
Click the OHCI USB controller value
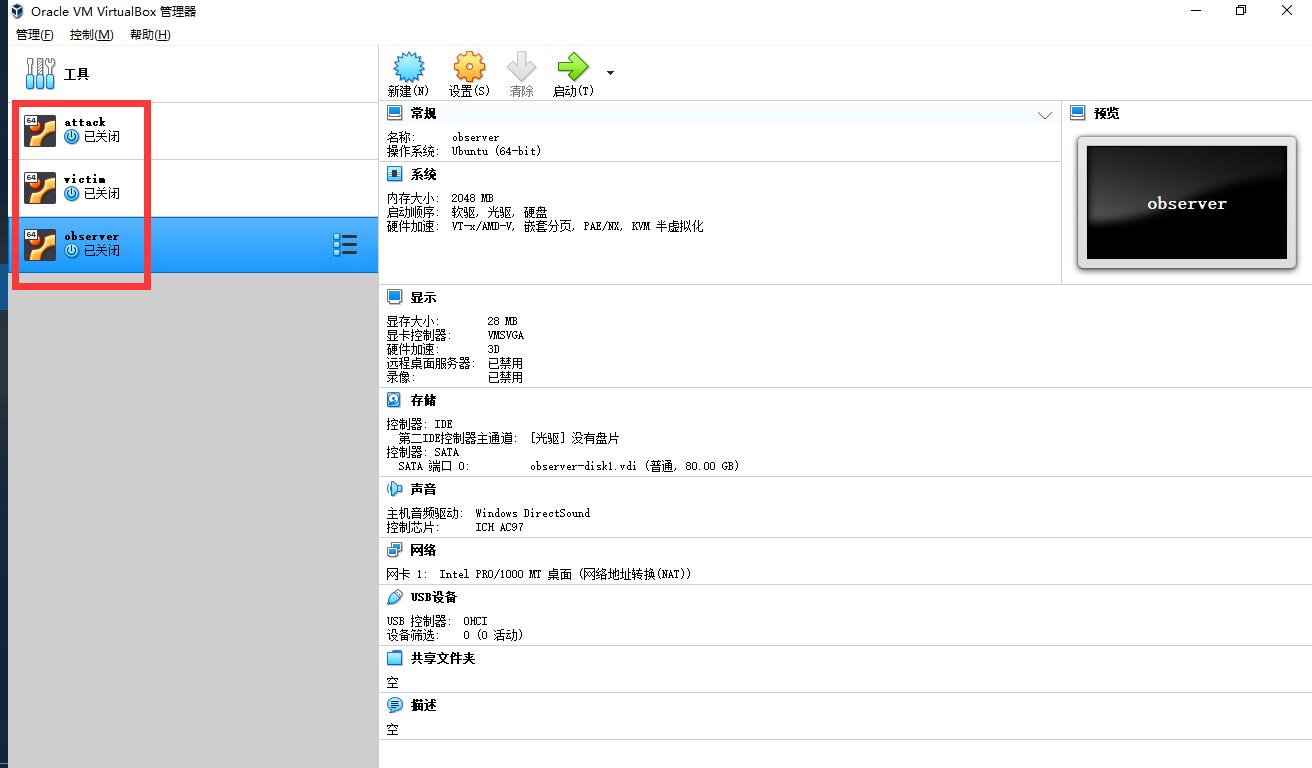(475, 622)
